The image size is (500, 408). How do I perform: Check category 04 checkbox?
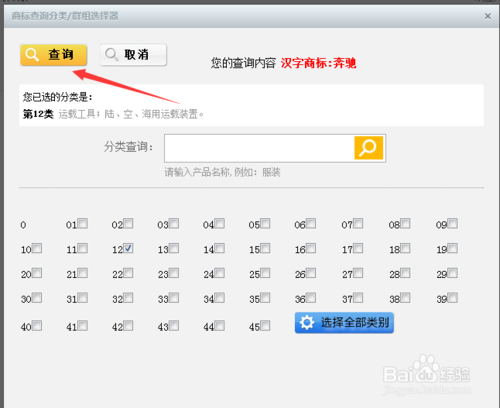[219, 223]
